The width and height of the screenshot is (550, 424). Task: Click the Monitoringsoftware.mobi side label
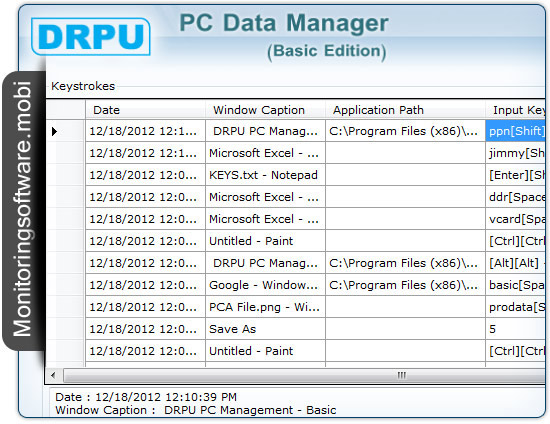[22, 209]
